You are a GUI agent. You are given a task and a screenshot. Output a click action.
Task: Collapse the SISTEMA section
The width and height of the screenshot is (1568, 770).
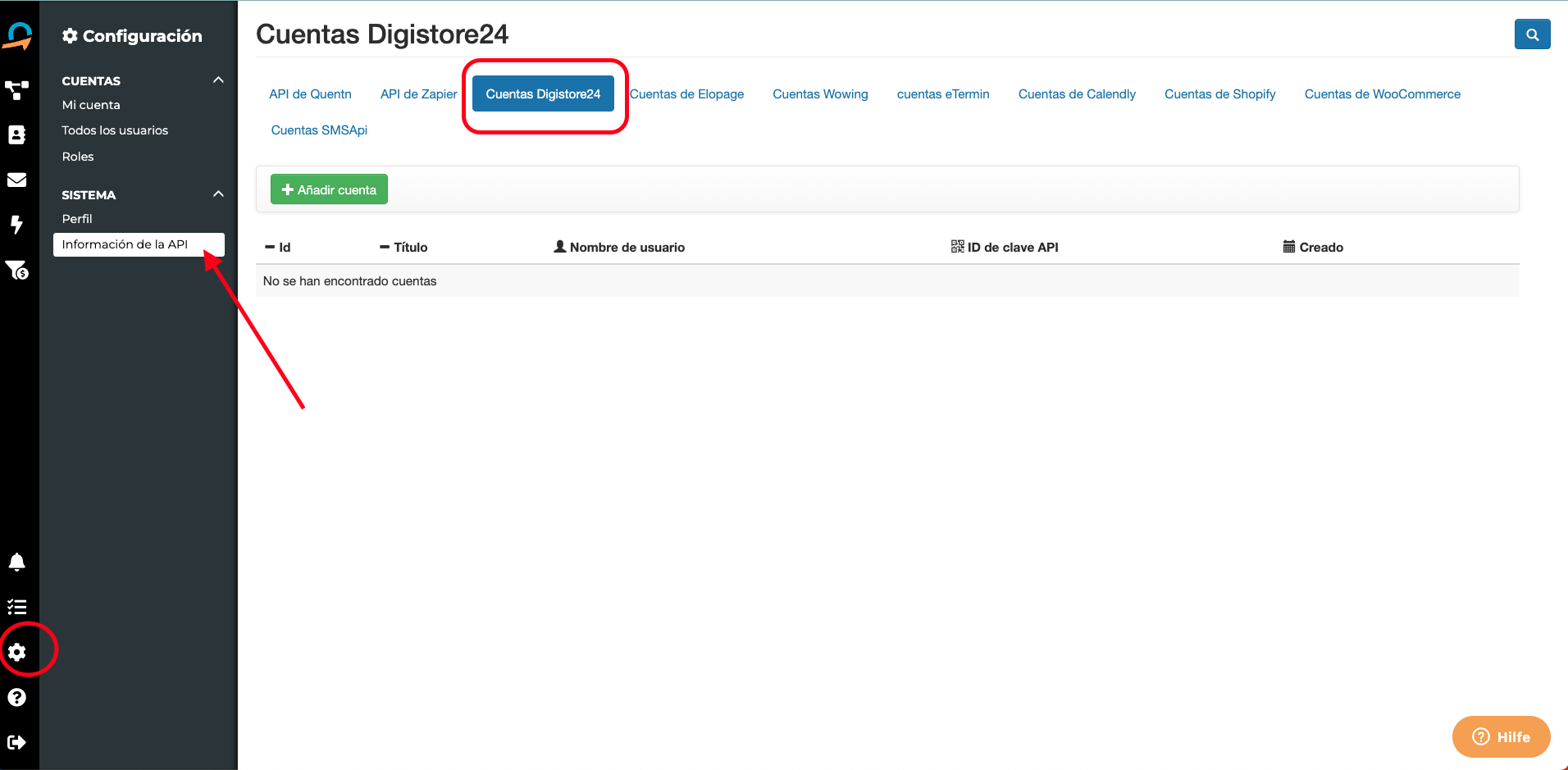click(x=218, y=194)
